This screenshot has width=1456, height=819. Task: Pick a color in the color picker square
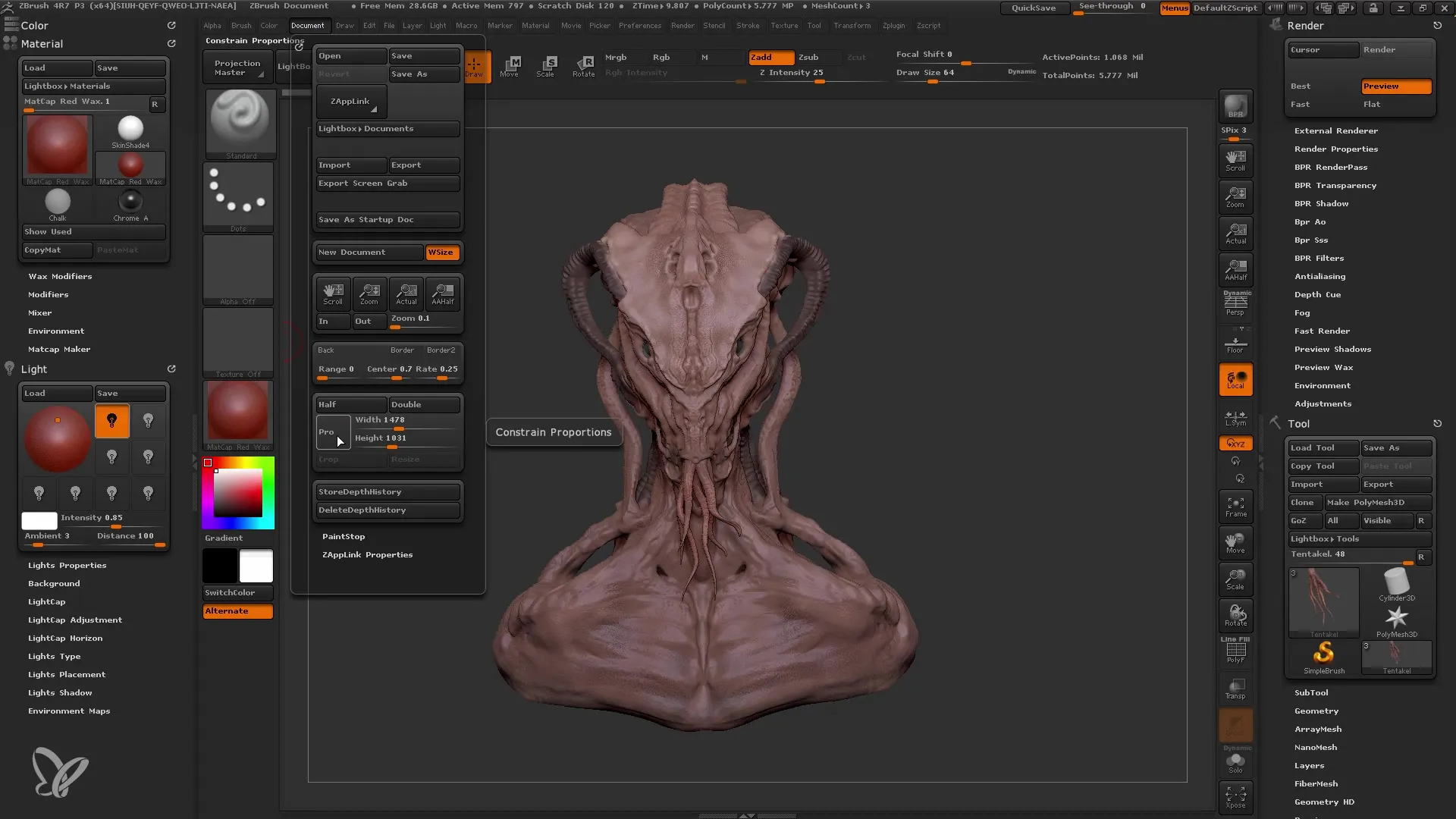coord(237,493)
